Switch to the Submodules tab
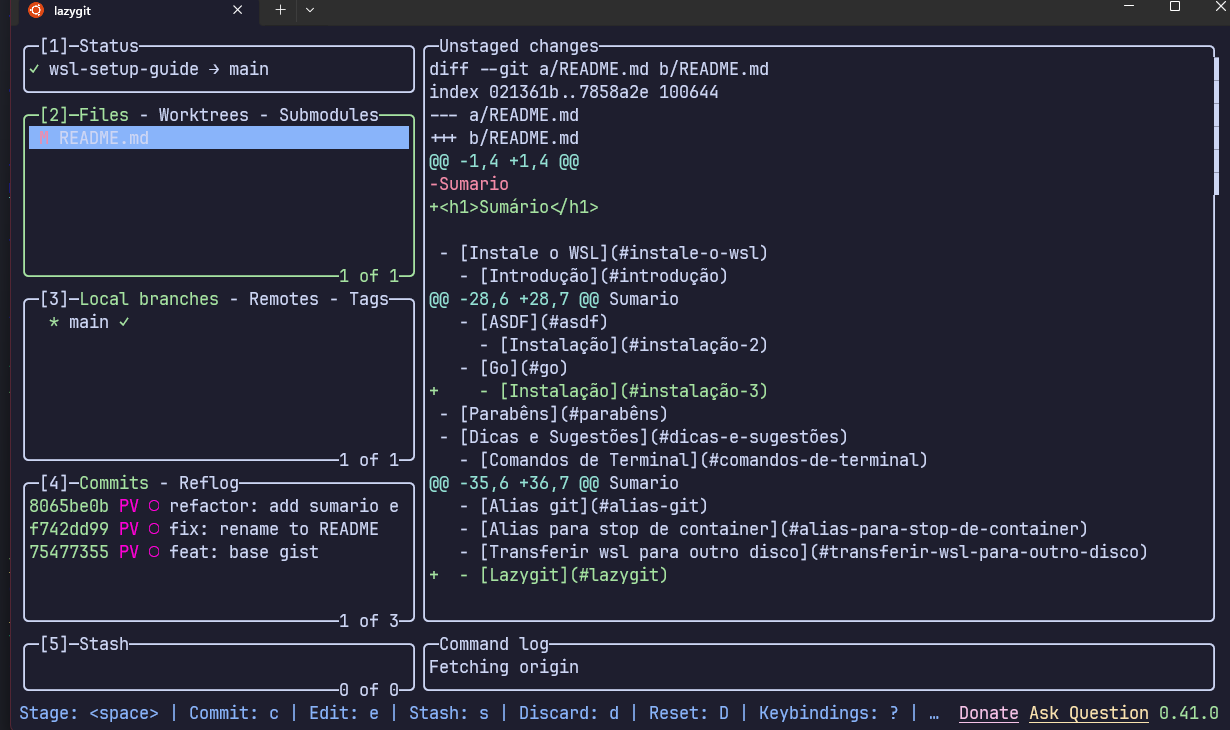 point(329,115)
